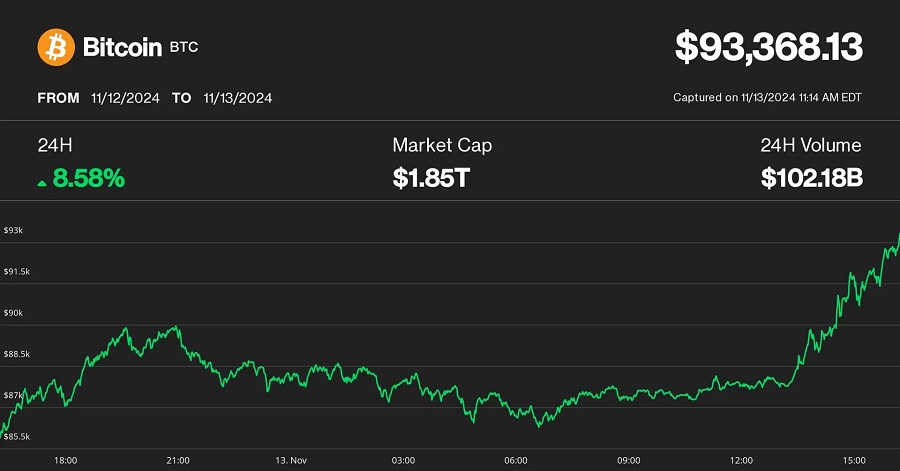900x471 pixels.
Task: Click the $102.18B volume value
Action: (x=812, y=178)
